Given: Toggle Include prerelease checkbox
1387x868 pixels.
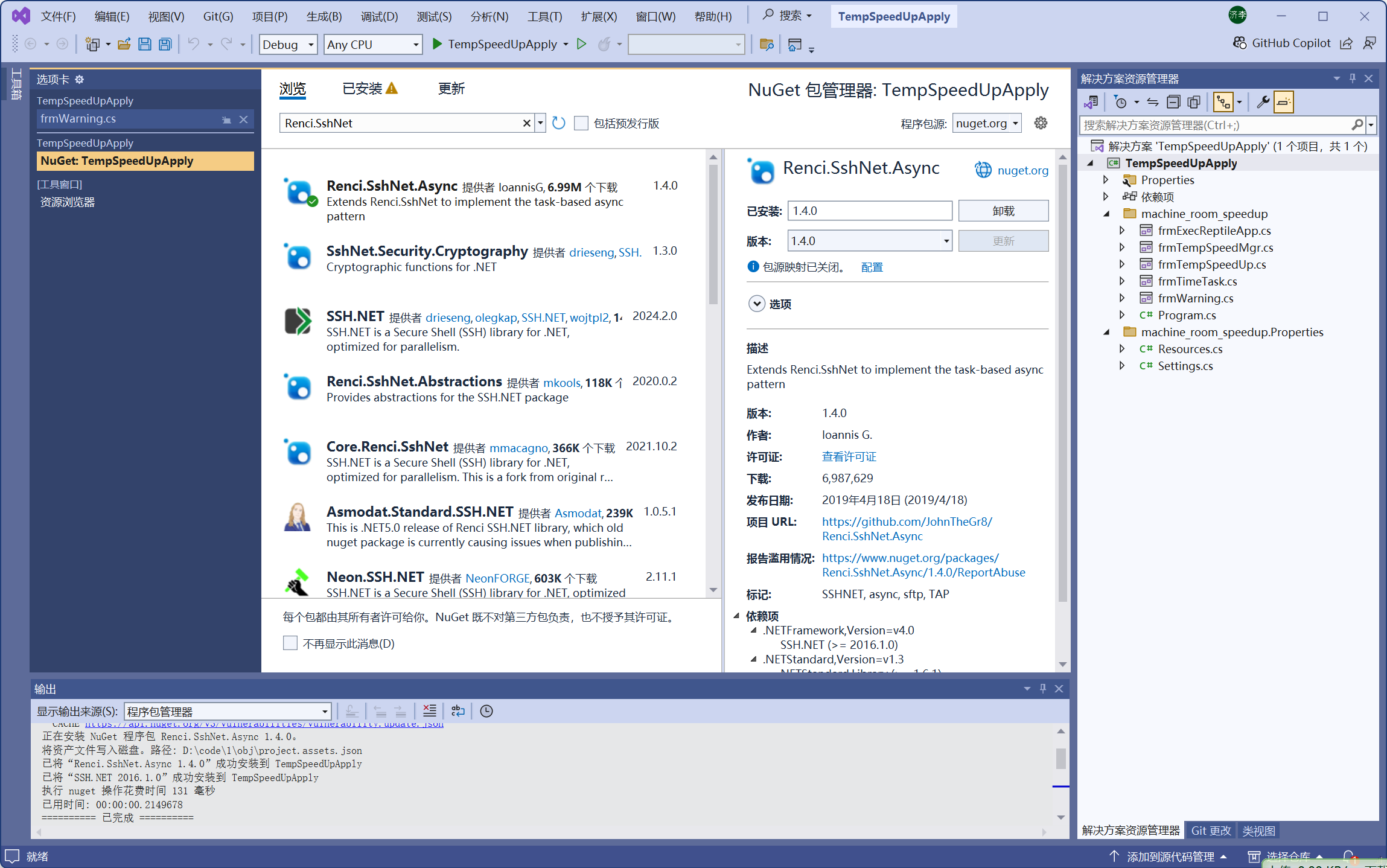Looking at the screenshot, I should [581, 123].
